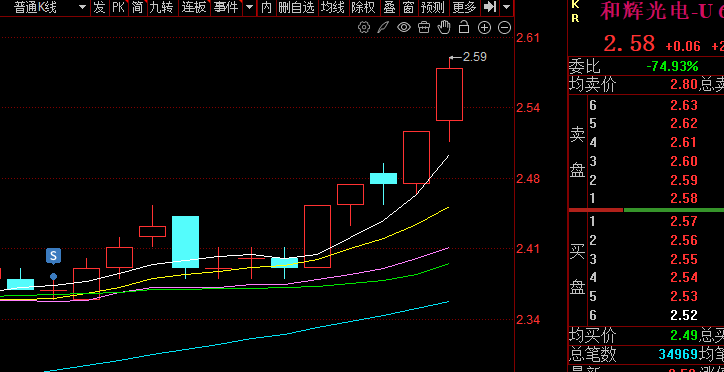Select sell level 5 price 2.62

(x=684, y=123)
